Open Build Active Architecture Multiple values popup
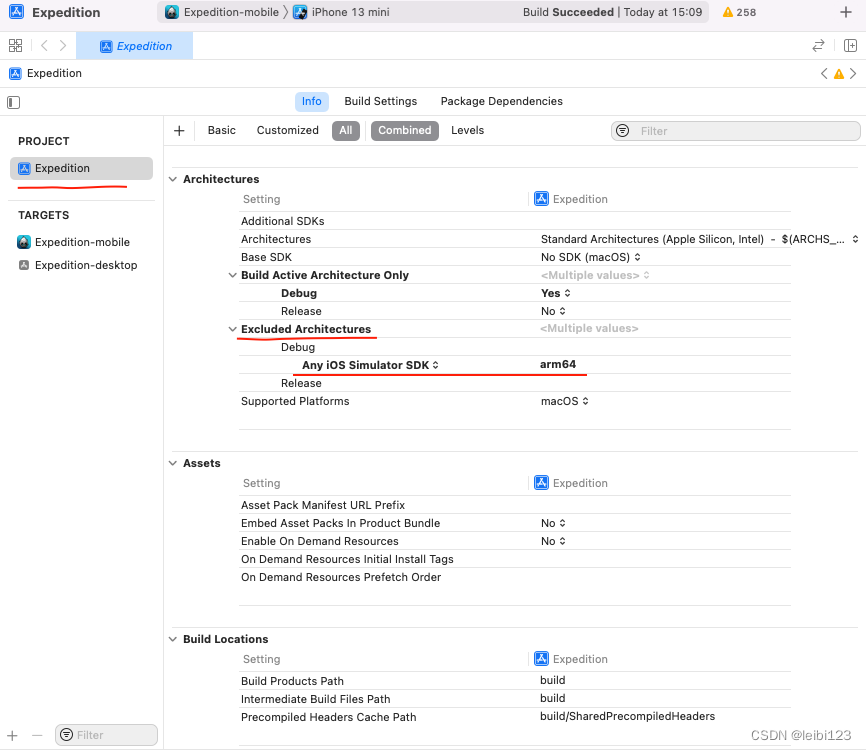866x750 pixels. pos(595,275)
